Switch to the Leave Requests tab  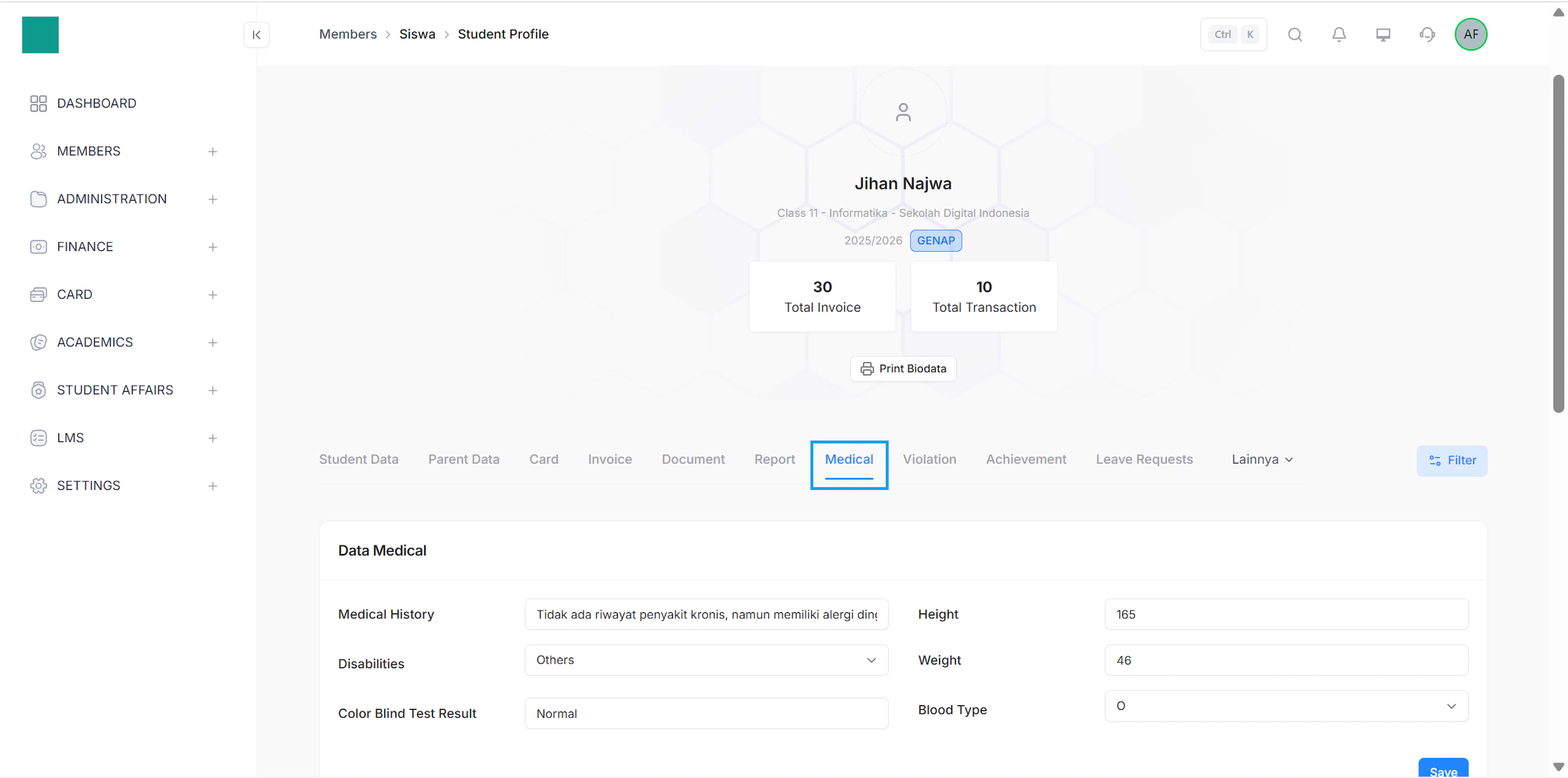(1144, 459)
